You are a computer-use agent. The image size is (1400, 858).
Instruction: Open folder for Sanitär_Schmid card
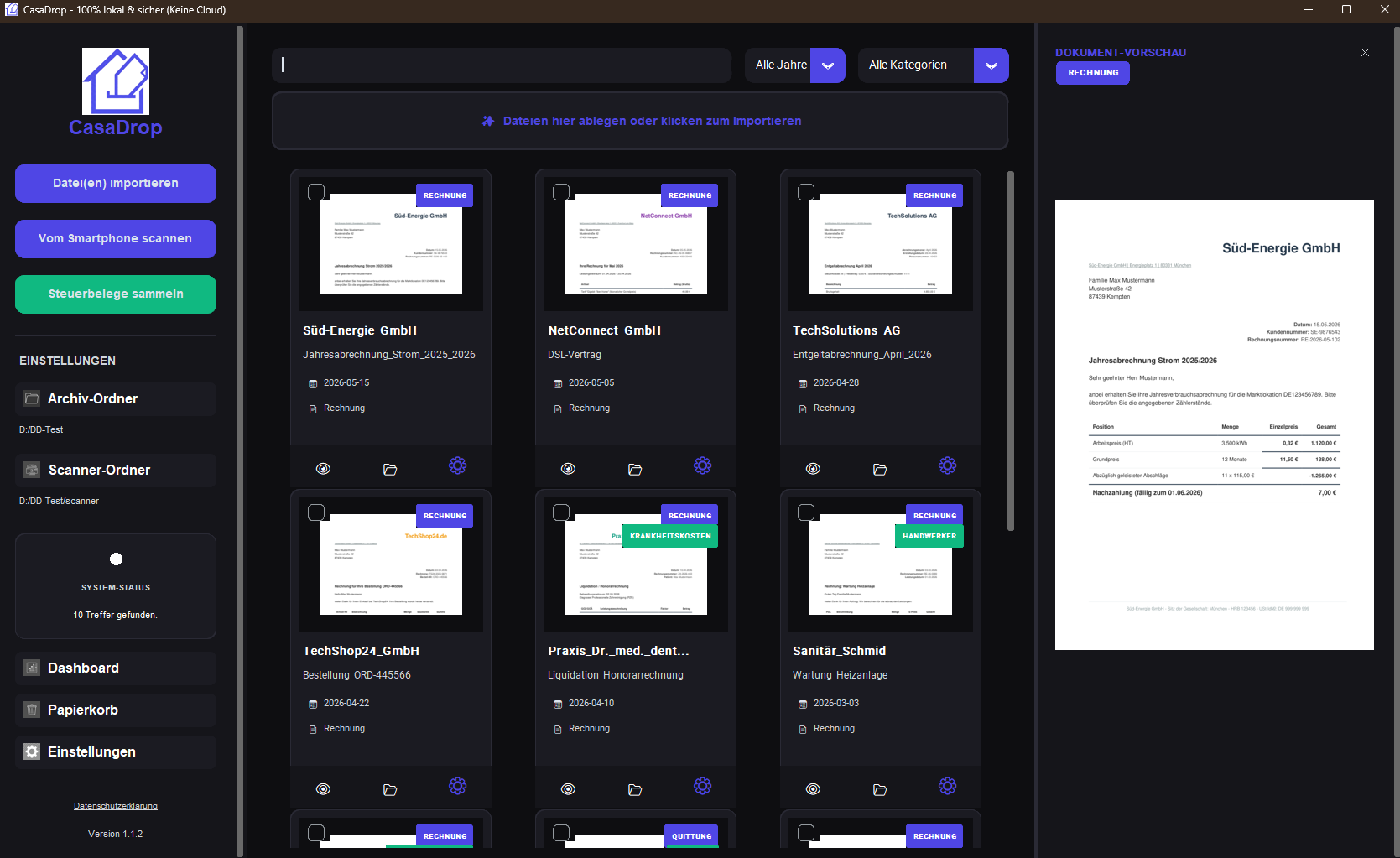(880, 789)
